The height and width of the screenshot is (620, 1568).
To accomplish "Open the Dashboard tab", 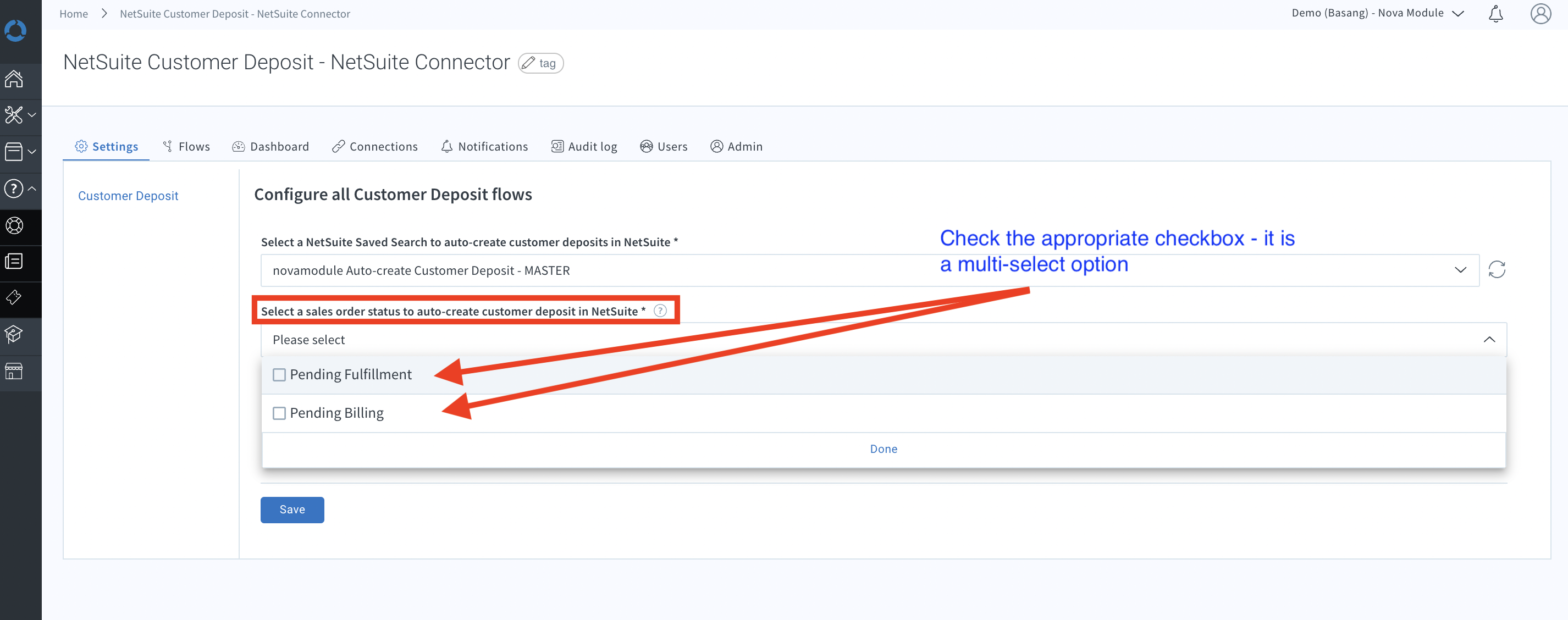I will coord(271,147).
